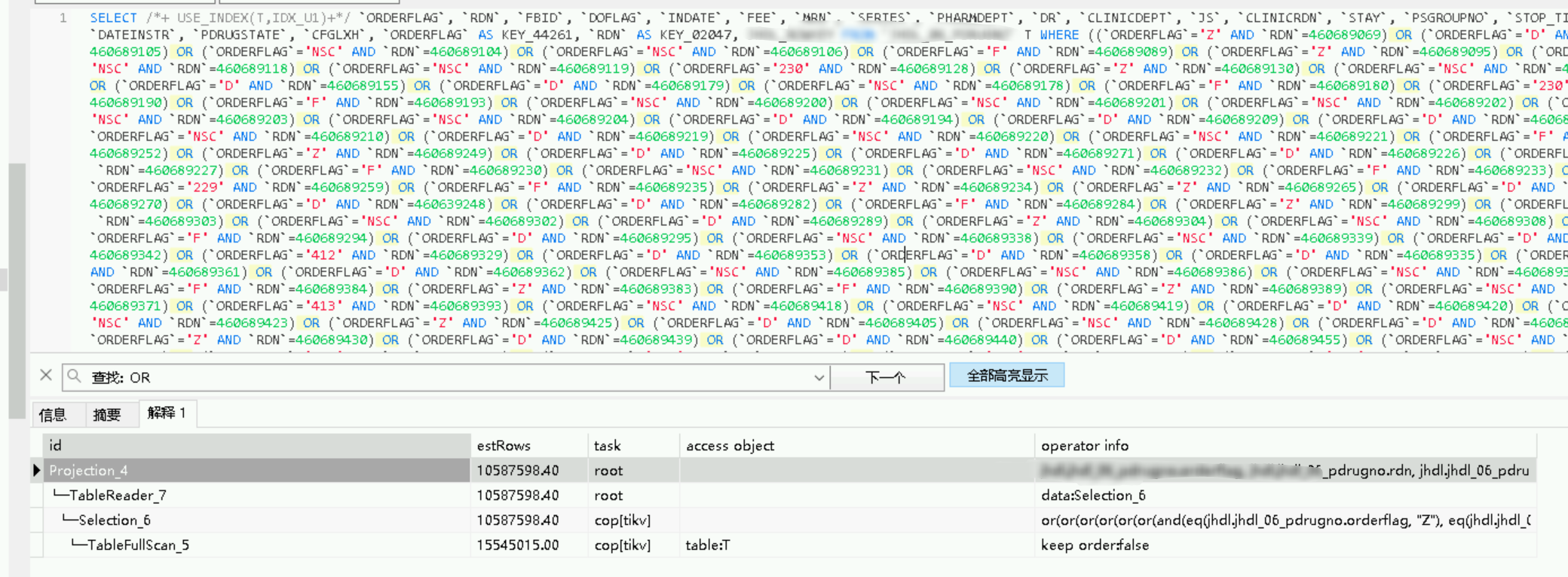This screenshot has height=577, width=1568.
Task: Open the 摘要 tab
Action: click(107, 414)
